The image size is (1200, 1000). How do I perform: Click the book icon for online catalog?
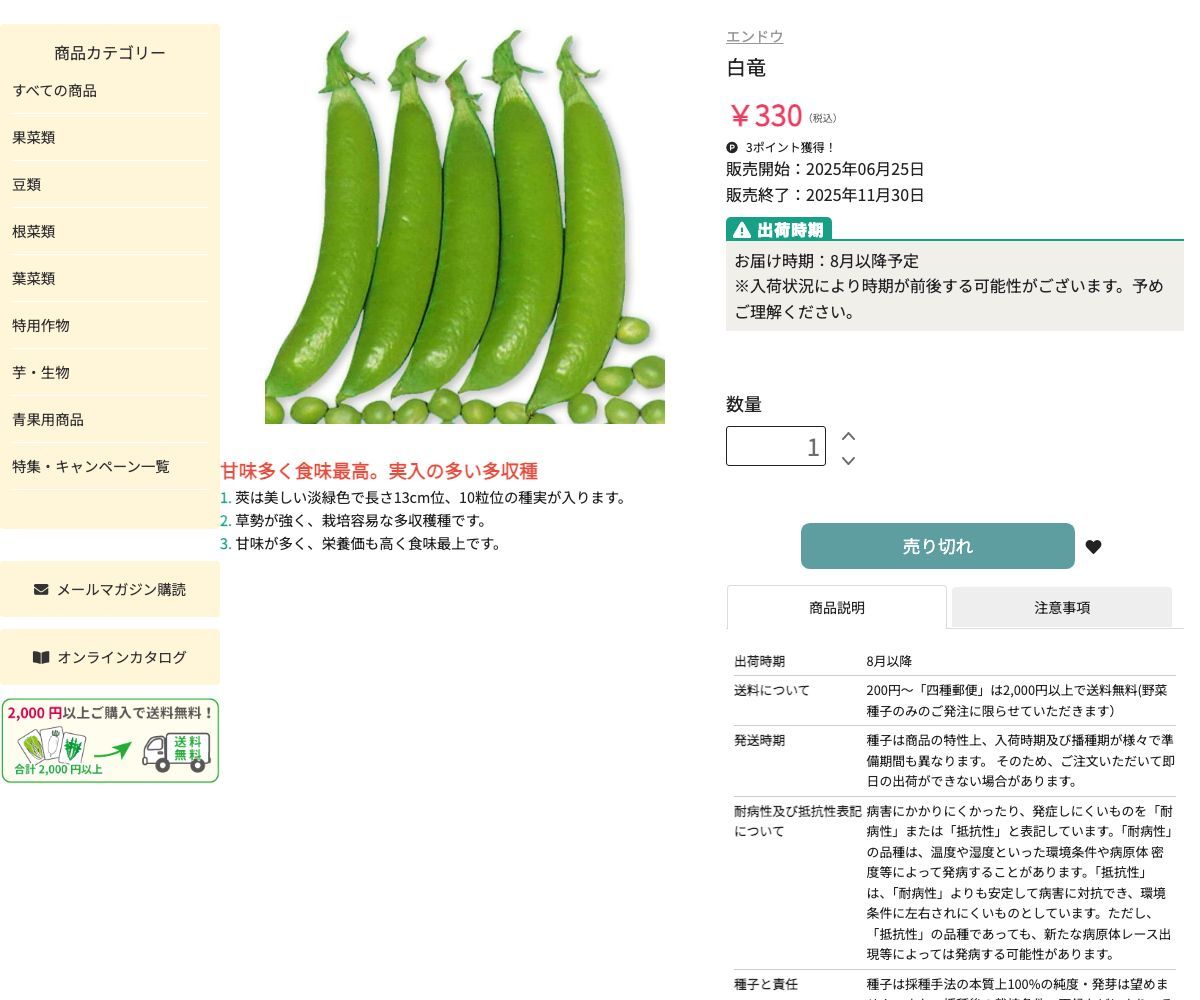(x=41, y=657)
